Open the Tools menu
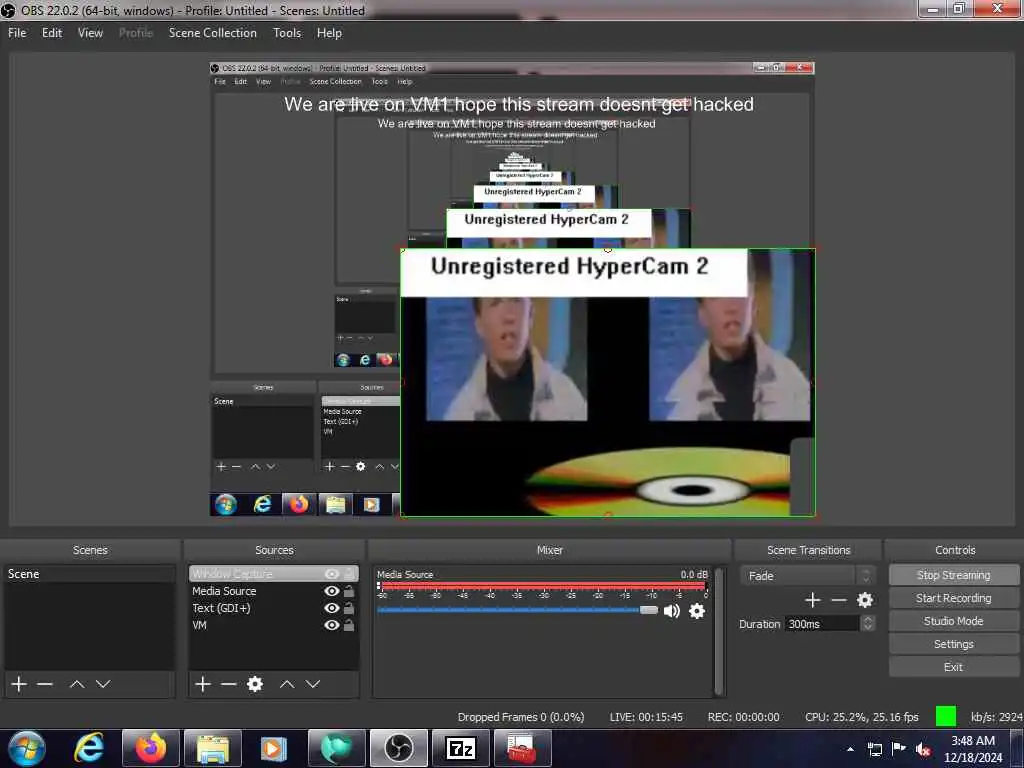This screenshot has width=1024, height=768. coord(287,33)
